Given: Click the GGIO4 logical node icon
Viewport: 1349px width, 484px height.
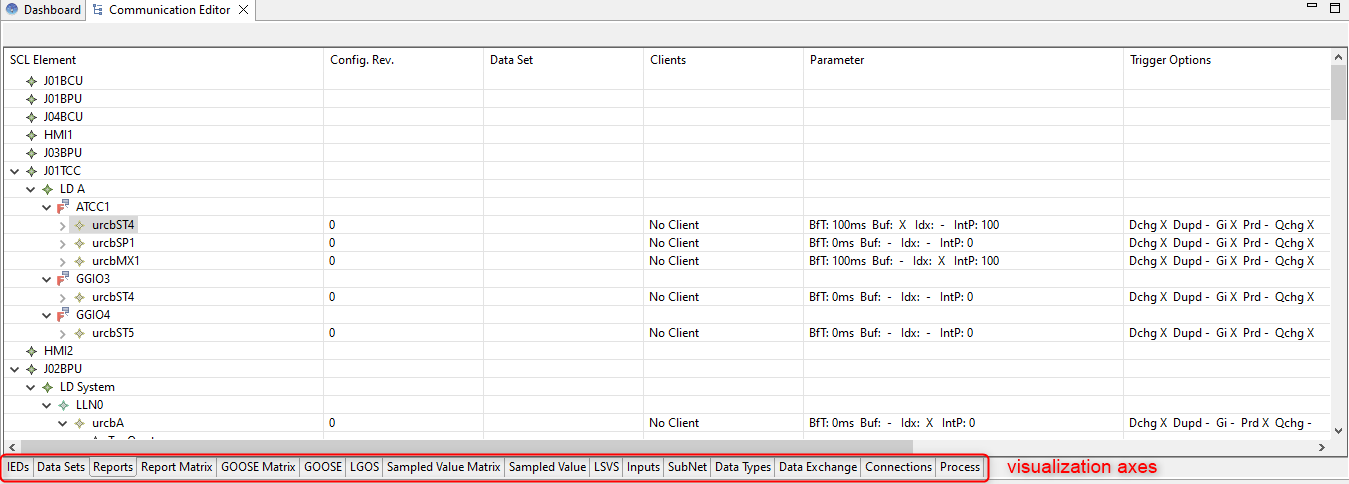Looking at the screenshot, I should click(64, 315).
